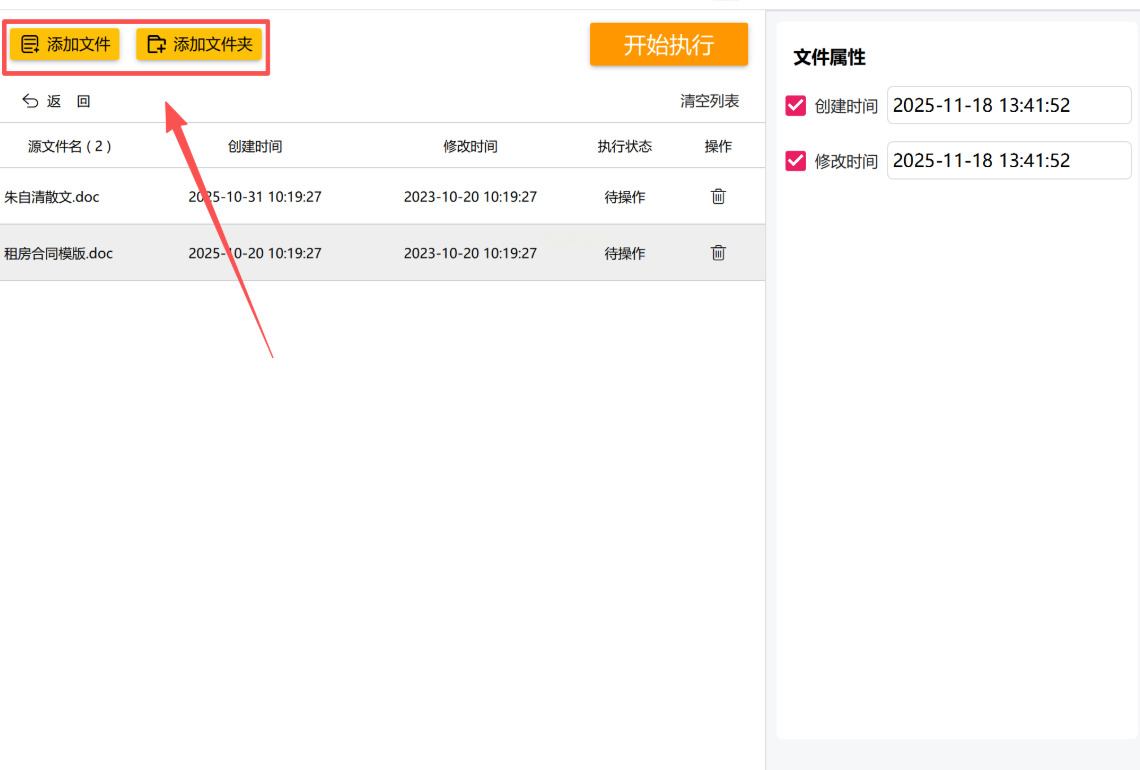
Task: Click the 执行状态 column header
Action: tap(625, 146)
